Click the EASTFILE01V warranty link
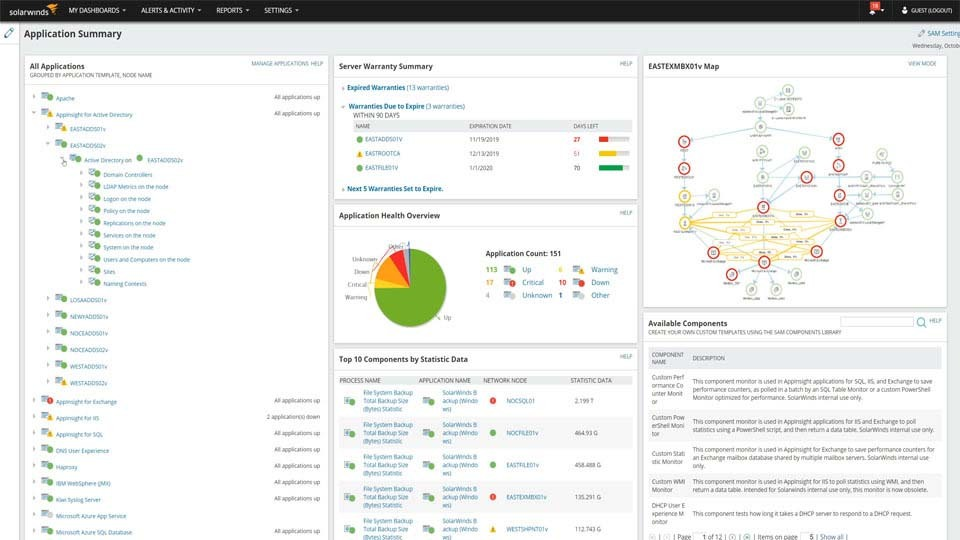 tap(381, 168)
